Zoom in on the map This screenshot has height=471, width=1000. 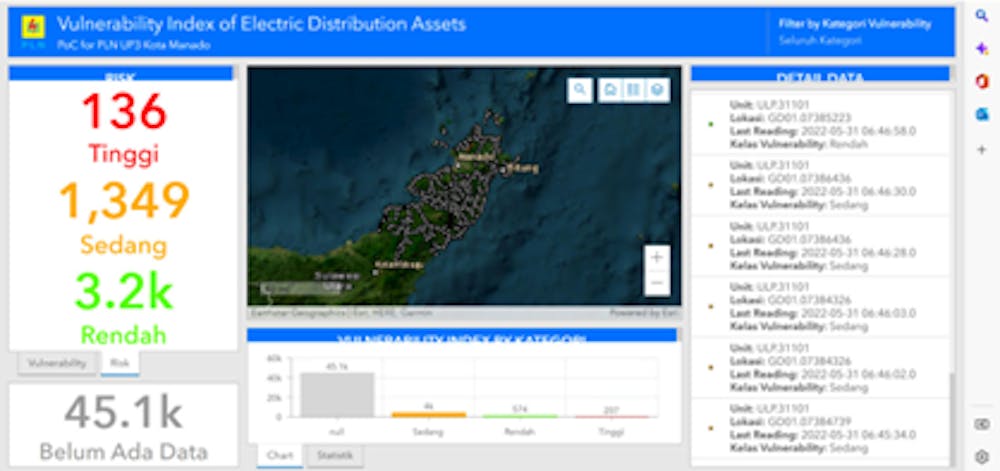pos(657,258)
